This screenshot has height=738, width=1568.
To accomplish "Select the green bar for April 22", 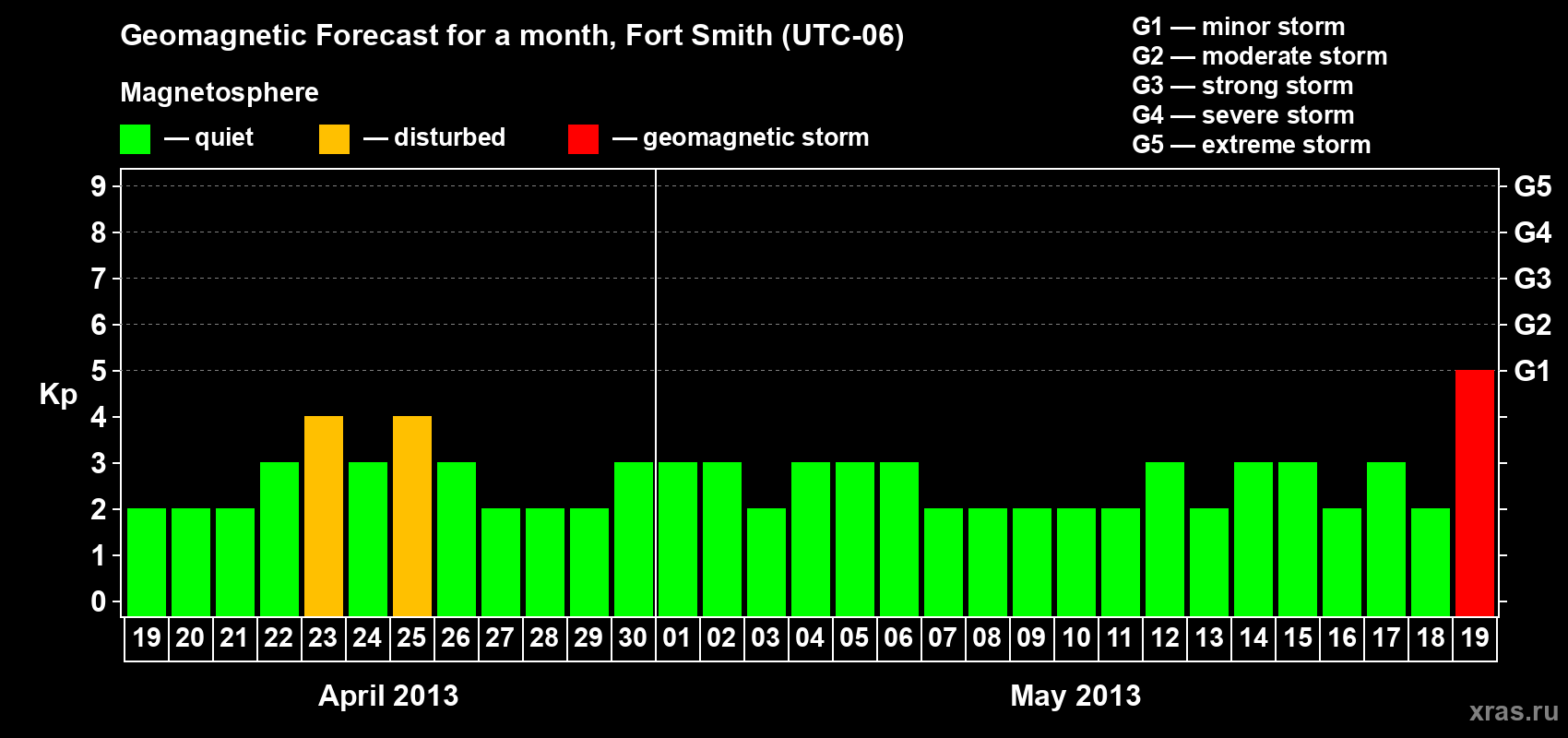I will pyautogui.click(x=279, y=539).
